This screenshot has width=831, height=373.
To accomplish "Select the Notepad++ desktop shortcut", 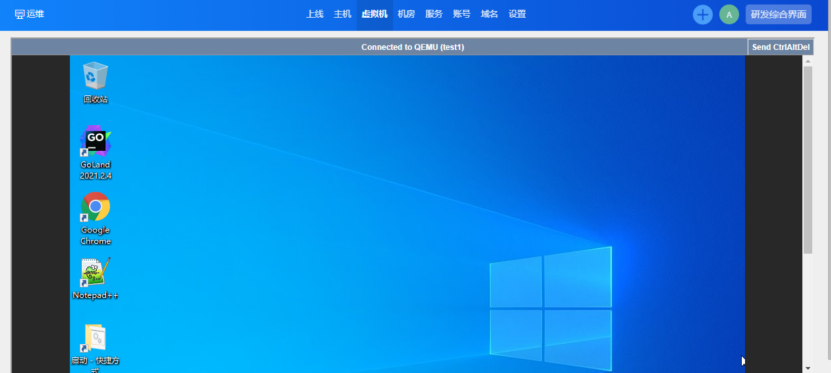I will point(95,279).
